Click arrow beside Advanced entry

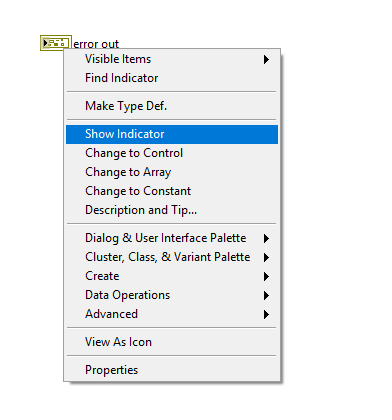tap(266, 315)
